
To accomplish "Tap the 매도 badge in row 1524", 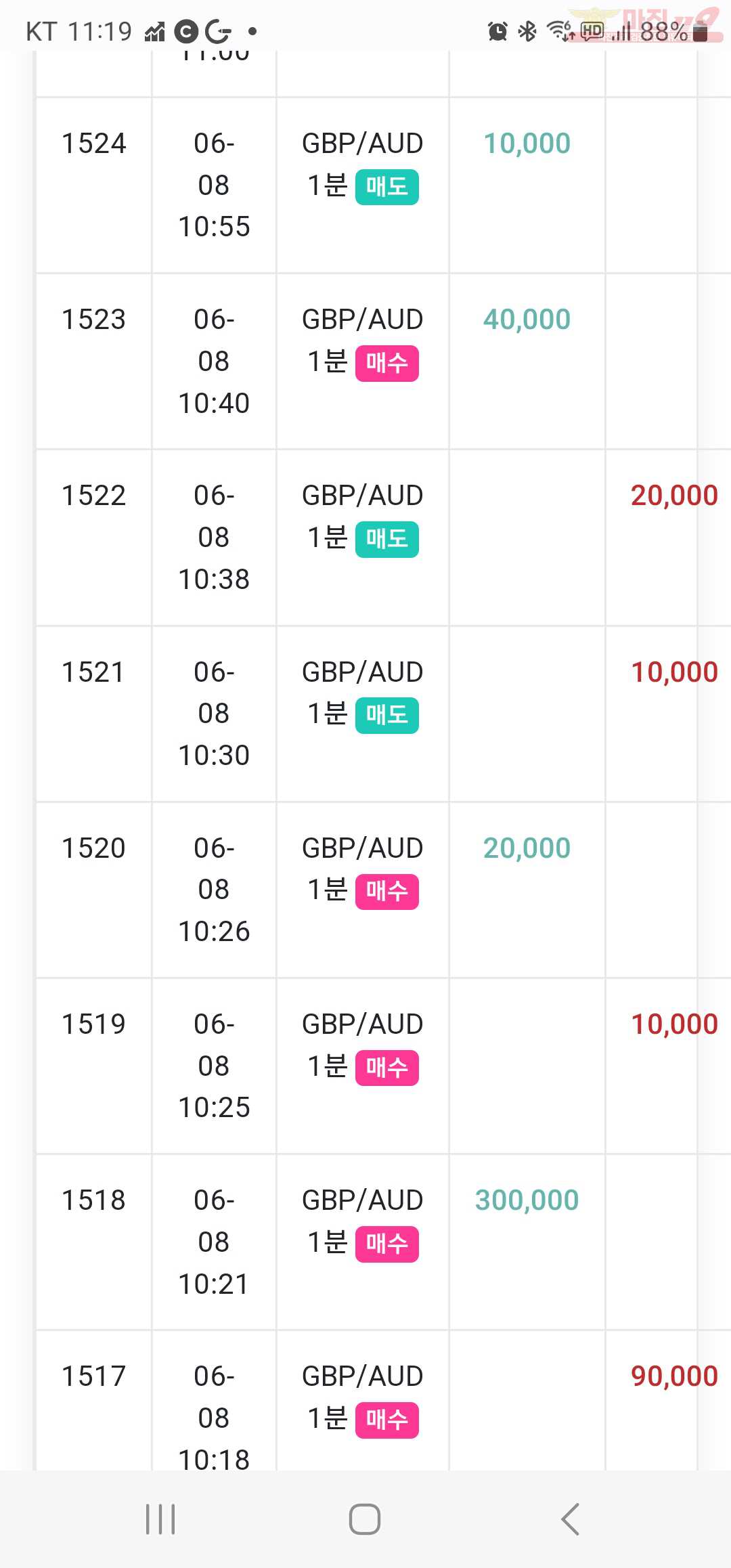I will tap(386, 187).
